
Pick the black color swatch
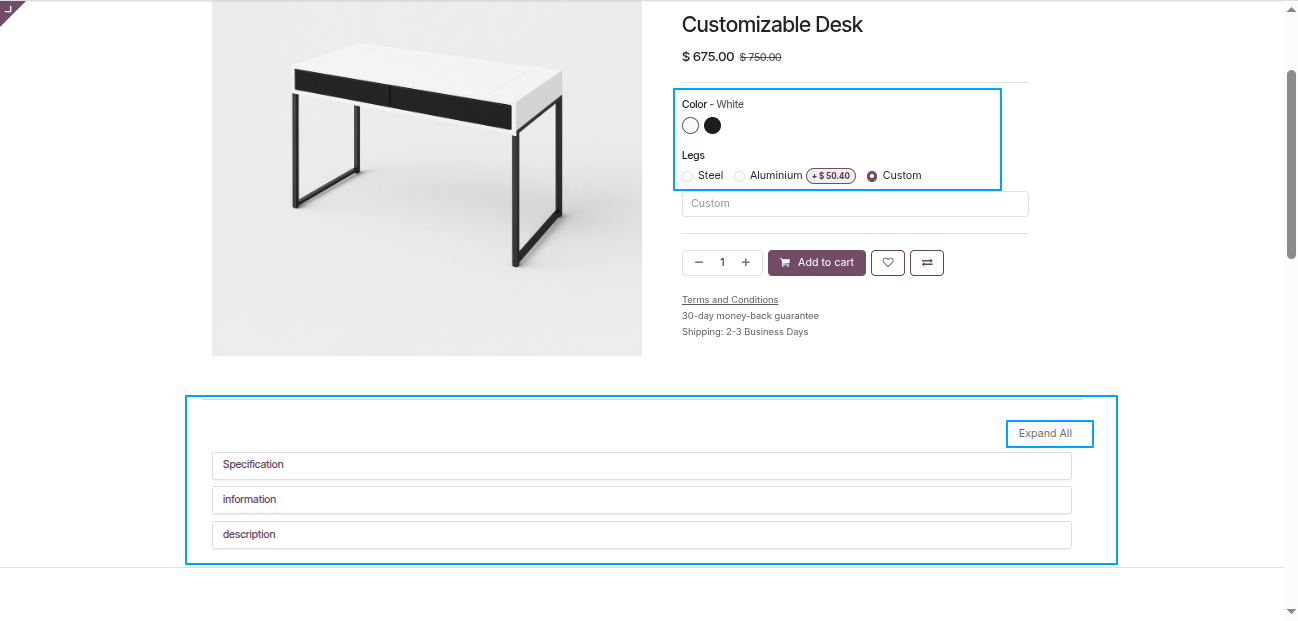pyautogui.click(x=712, y=126)
